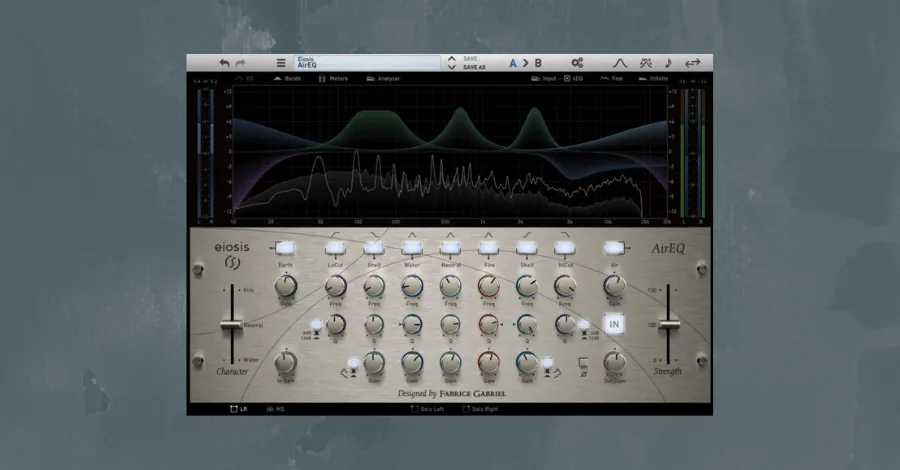Image resolution: width=900 pixels, height=470 pixels.
Task: Go to previous preset with up chevron
Action: pos(452,59)
